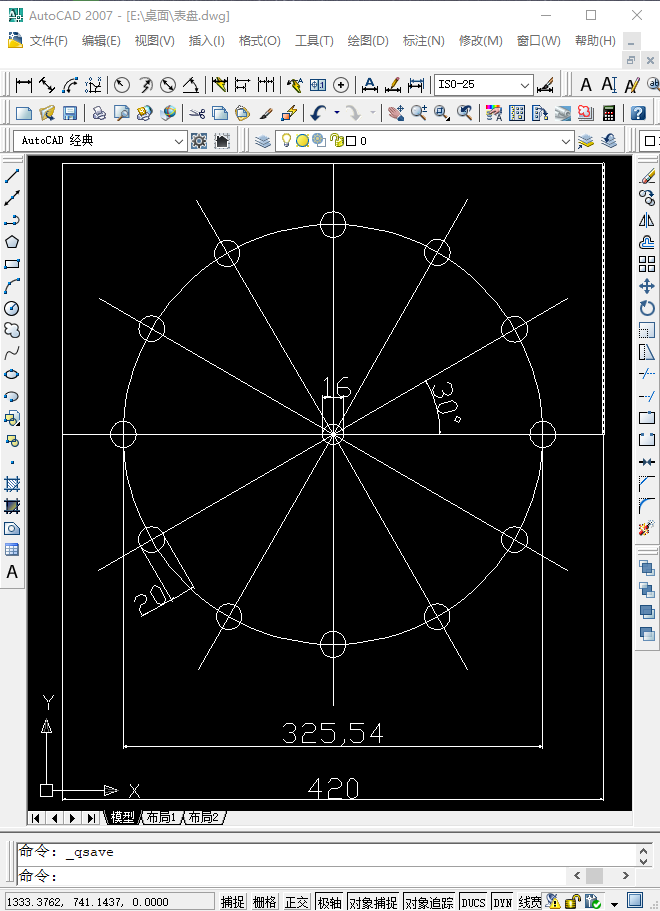The height and width of the screenshot is (911, 660).
Task: Select the Circle draw tool
Action: pos(12,309)
